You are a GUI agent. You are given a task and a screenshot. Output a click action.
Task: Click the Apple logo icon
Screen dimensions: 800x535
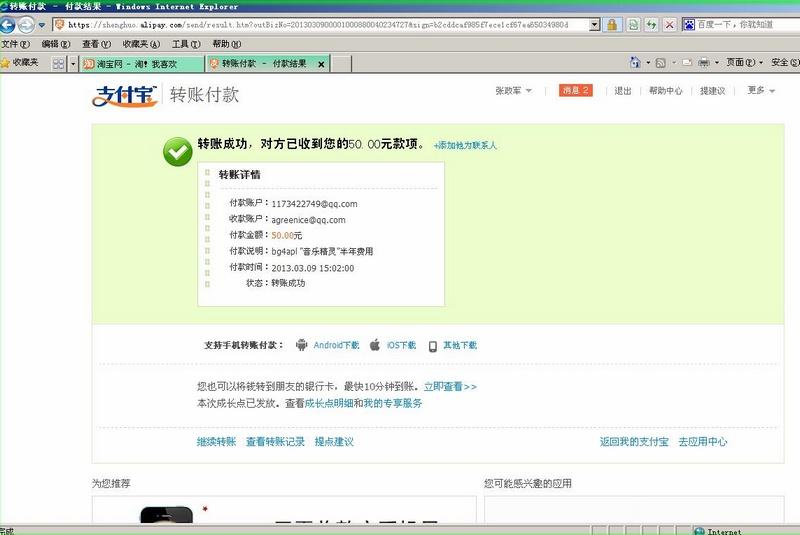click(x=374, y=345)
